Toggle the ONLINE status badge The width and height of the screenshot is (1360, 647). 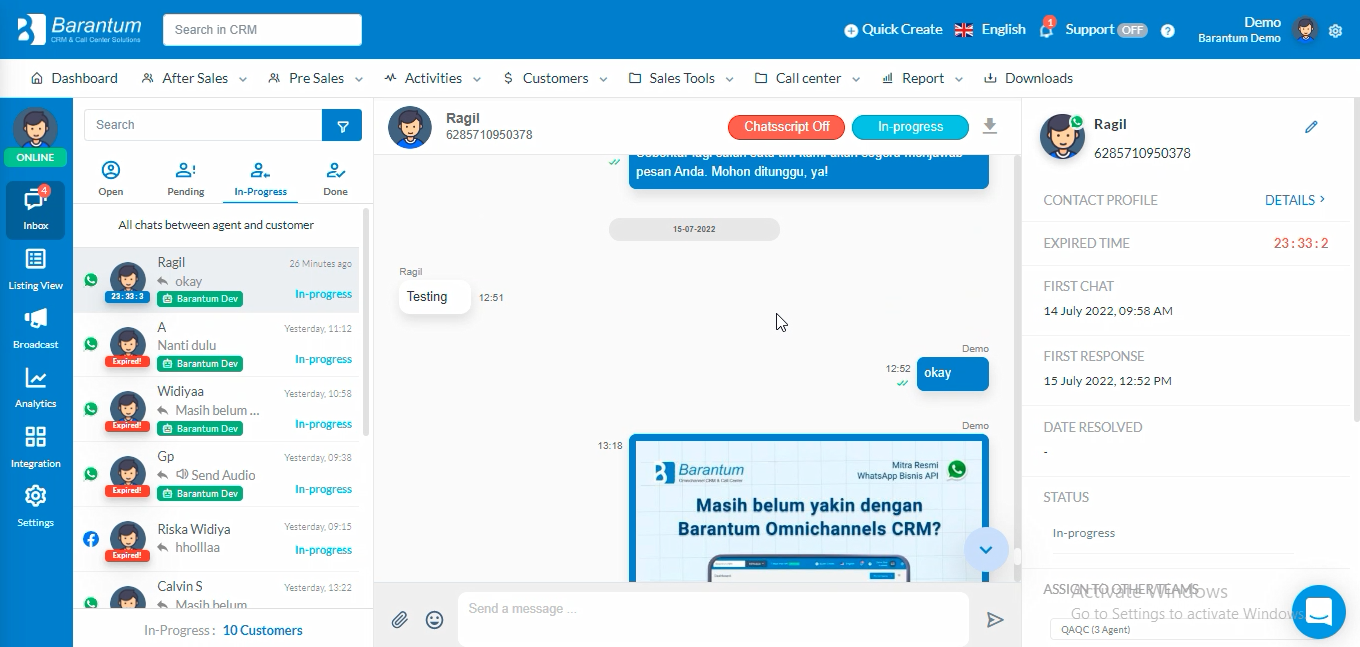[x=36, y=158]
